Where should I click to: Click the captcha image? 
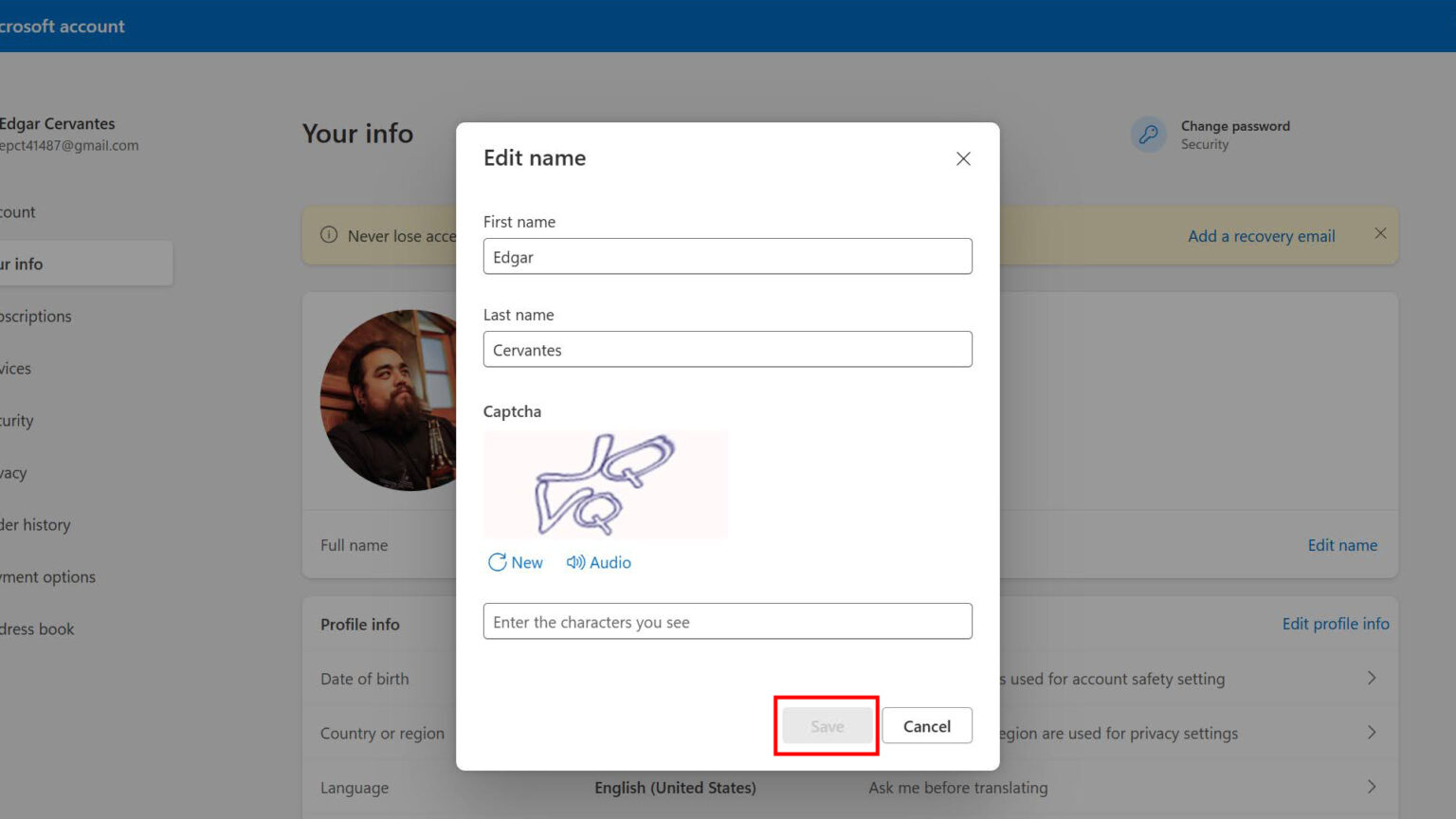coord(606,483)
